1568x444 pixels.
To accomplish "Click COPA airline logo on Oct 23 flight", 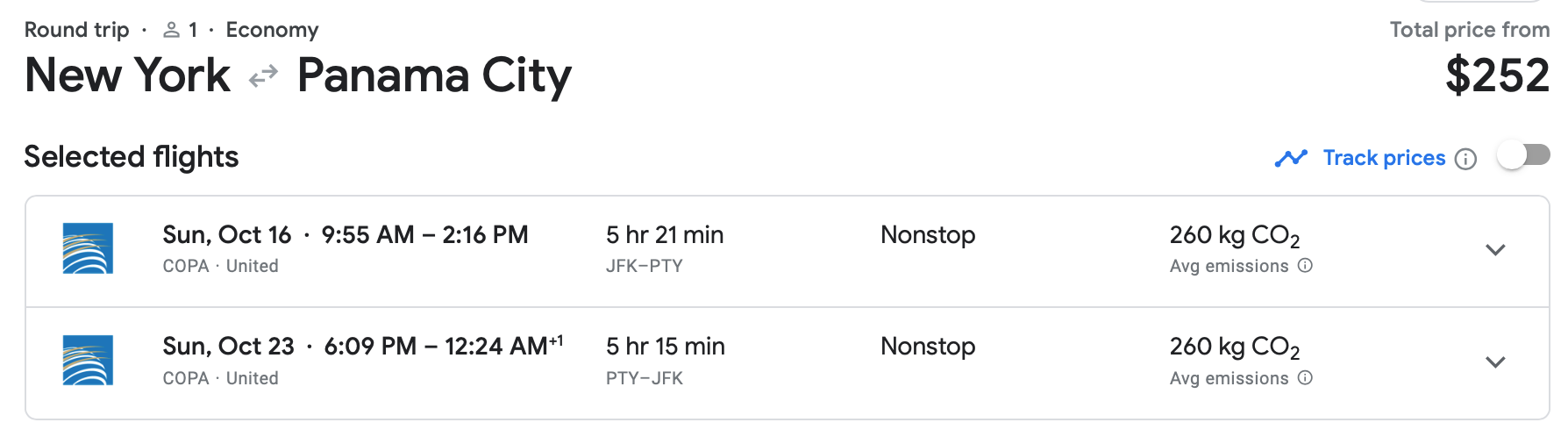I will 88,361.
